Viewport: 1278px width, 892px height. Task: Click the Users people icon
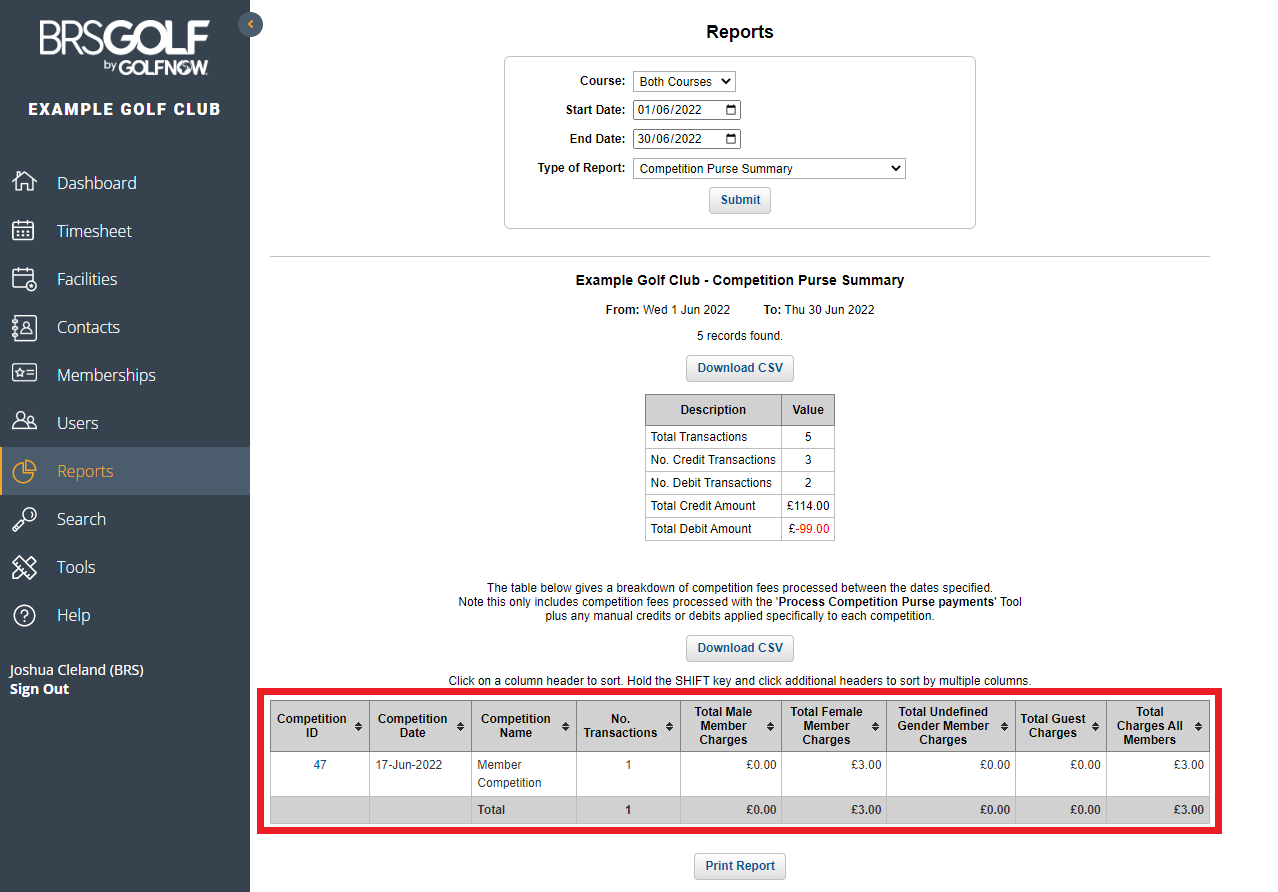click(x=24, y=422)
